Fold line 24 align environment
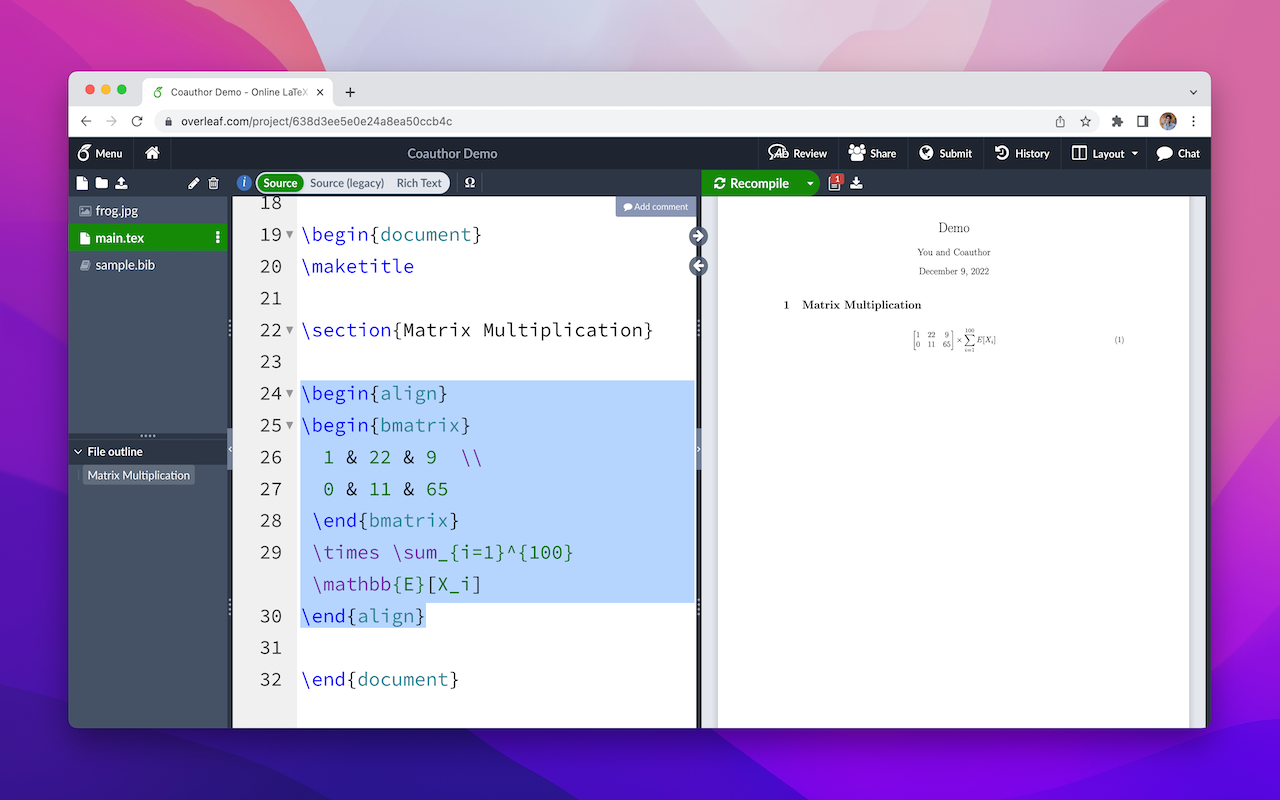The width and height of the screenshot is (1280, 800). pyautogui.click(x=290, y=394)
